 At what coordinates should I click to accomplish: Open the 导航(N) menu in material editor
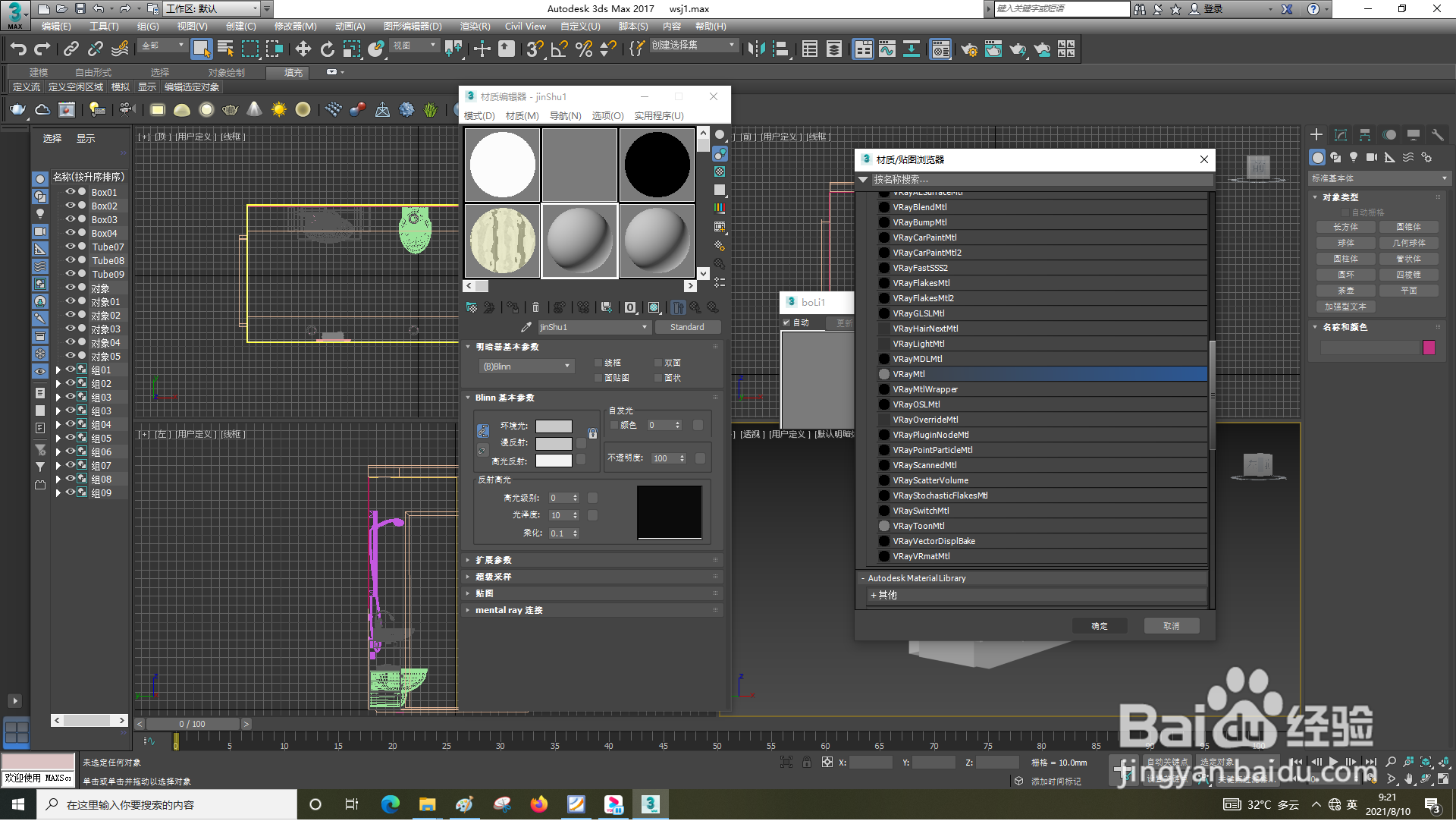coord(565,116)
